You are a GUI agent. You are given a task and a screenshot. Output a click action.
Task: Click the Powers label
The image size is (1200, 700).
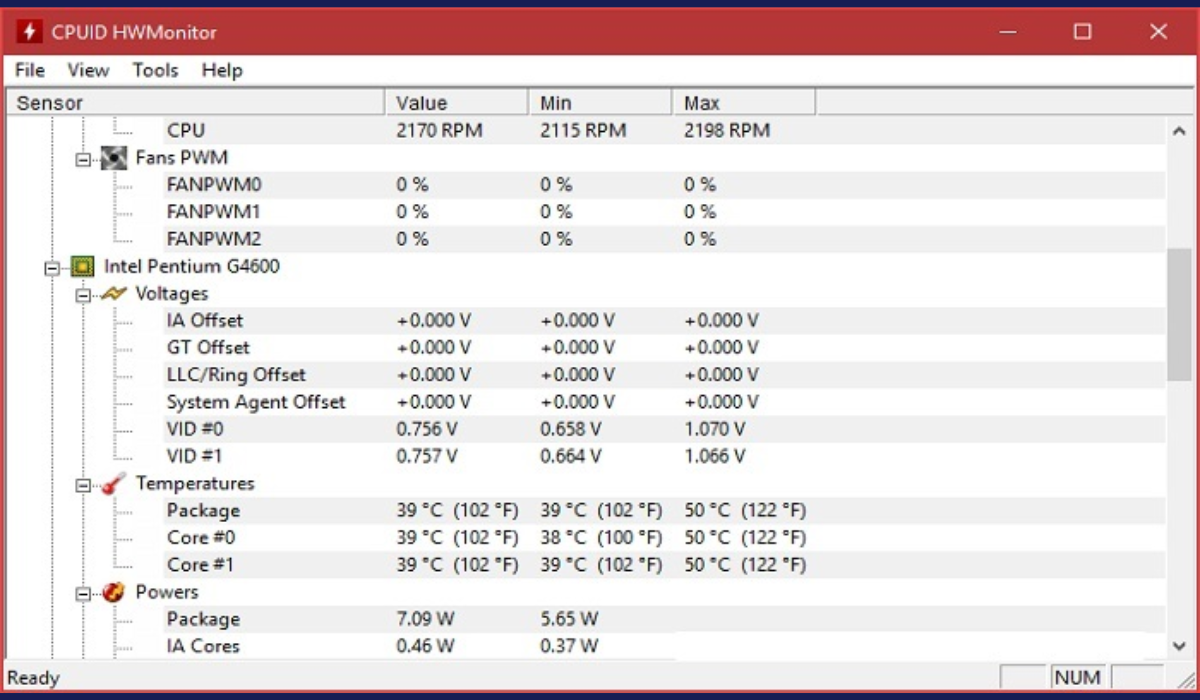[167, 593]
